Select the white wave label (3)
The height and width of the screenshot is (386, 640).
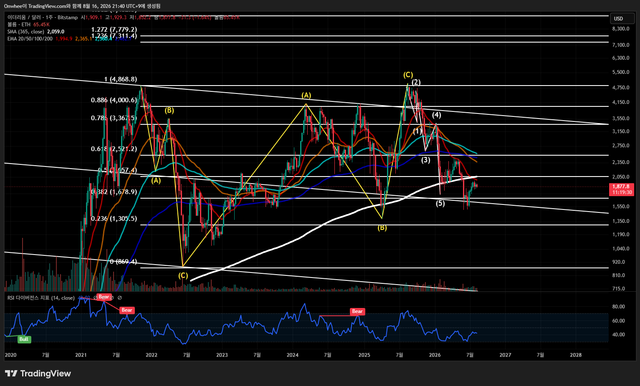pos(425,160)
